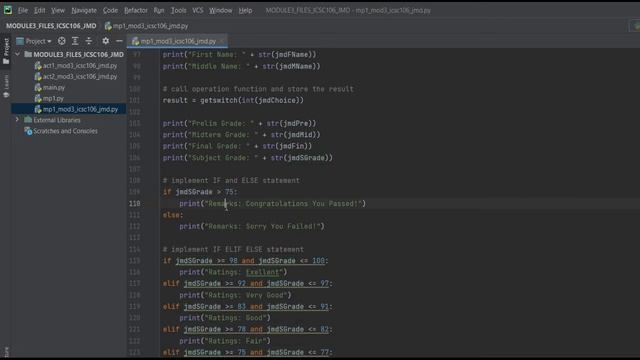Open the Run menu
This screenshot has height=360, width=640.
(x=159, y=10)
